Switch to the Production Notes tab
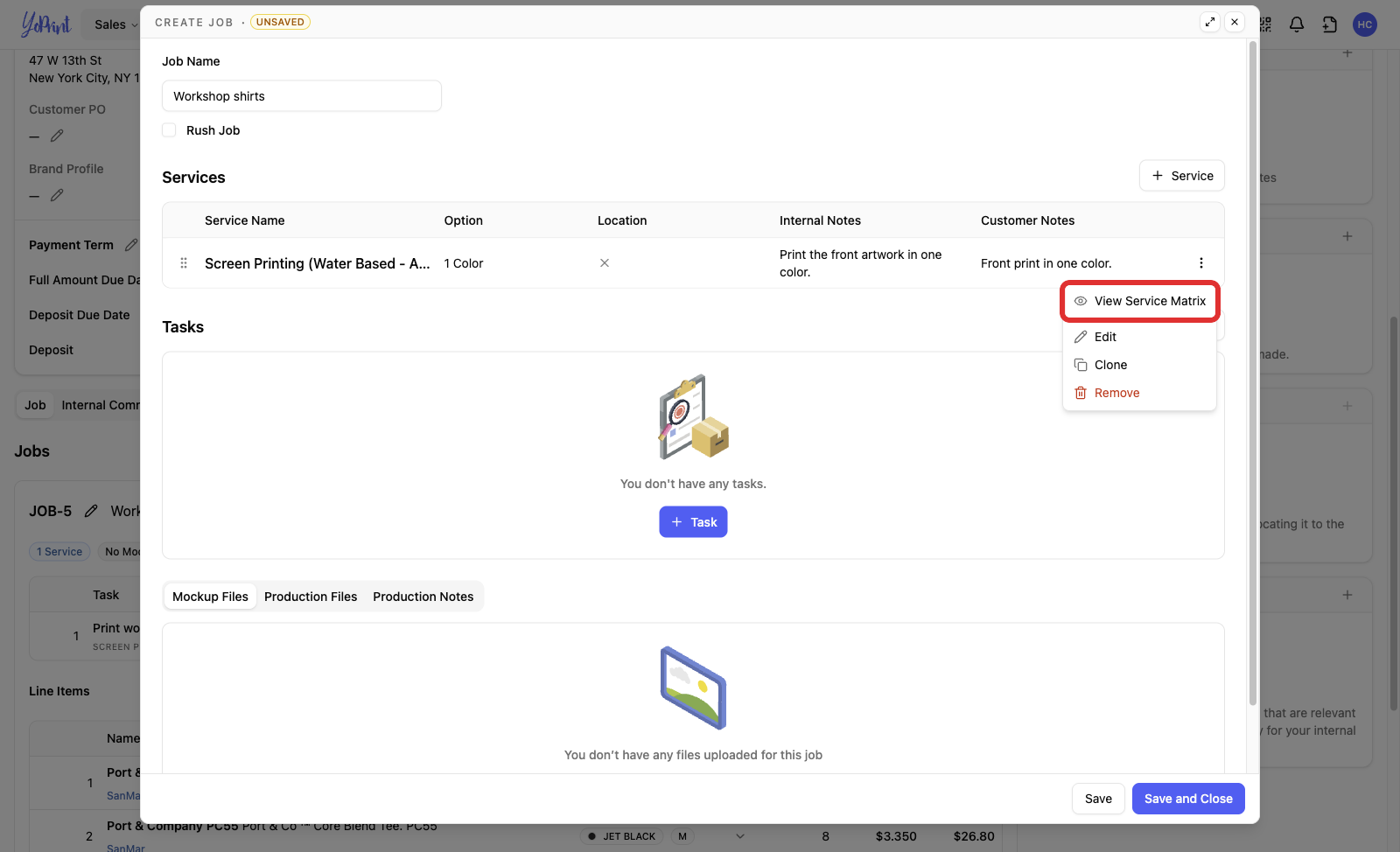 point(423,597)
